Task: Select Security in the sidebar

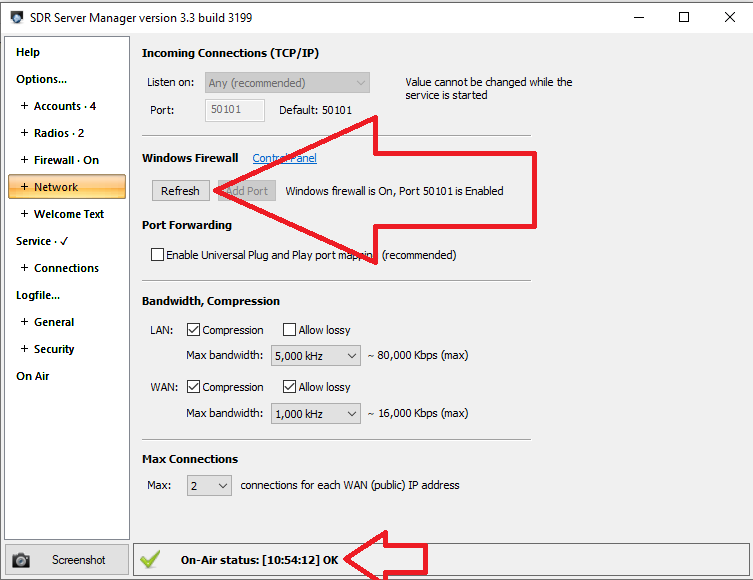Action: pyautogui.click(x=54, y=349)
